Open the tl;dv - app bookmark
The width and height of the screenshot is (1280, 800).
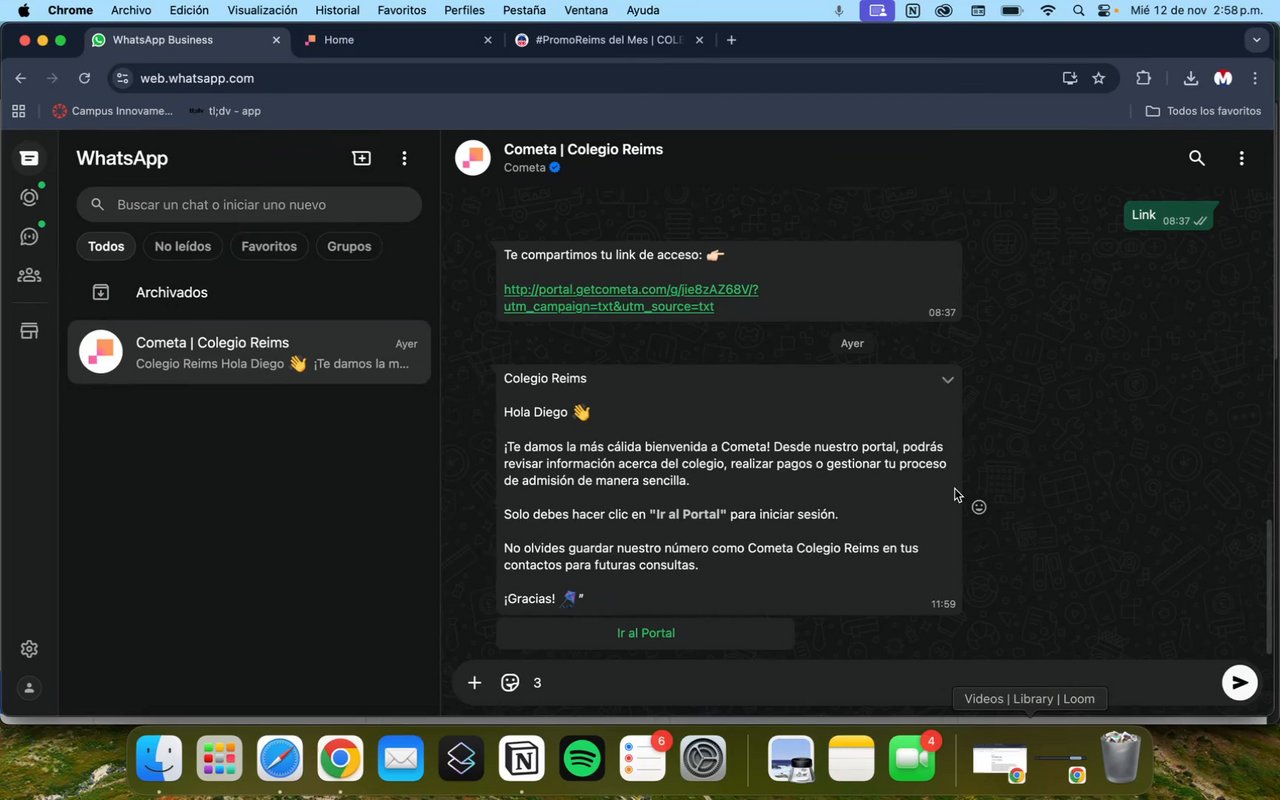click(x=225, y=111)
